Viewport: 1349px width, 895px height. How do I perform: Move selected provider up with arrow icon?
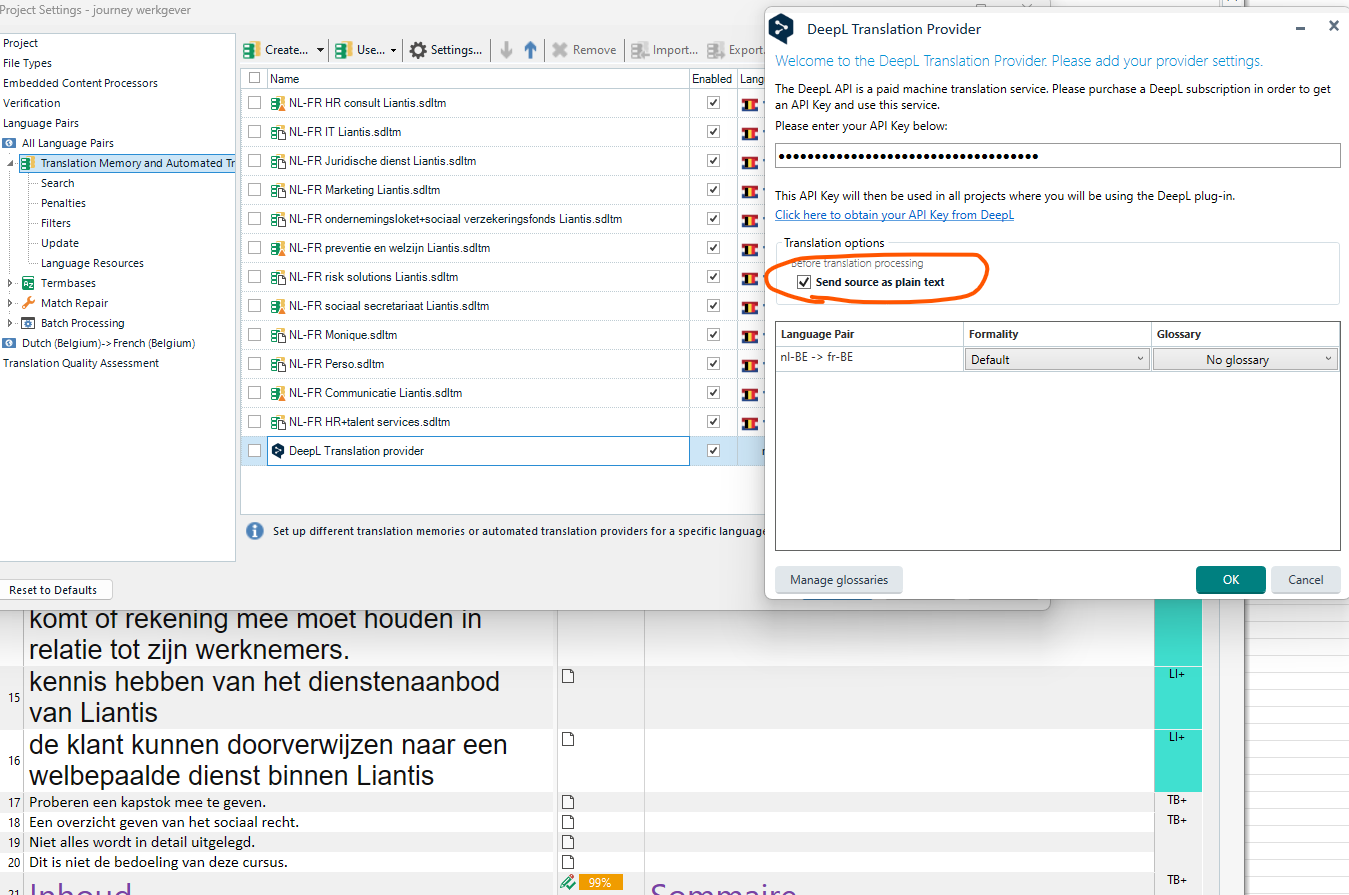tap(530, 50)
